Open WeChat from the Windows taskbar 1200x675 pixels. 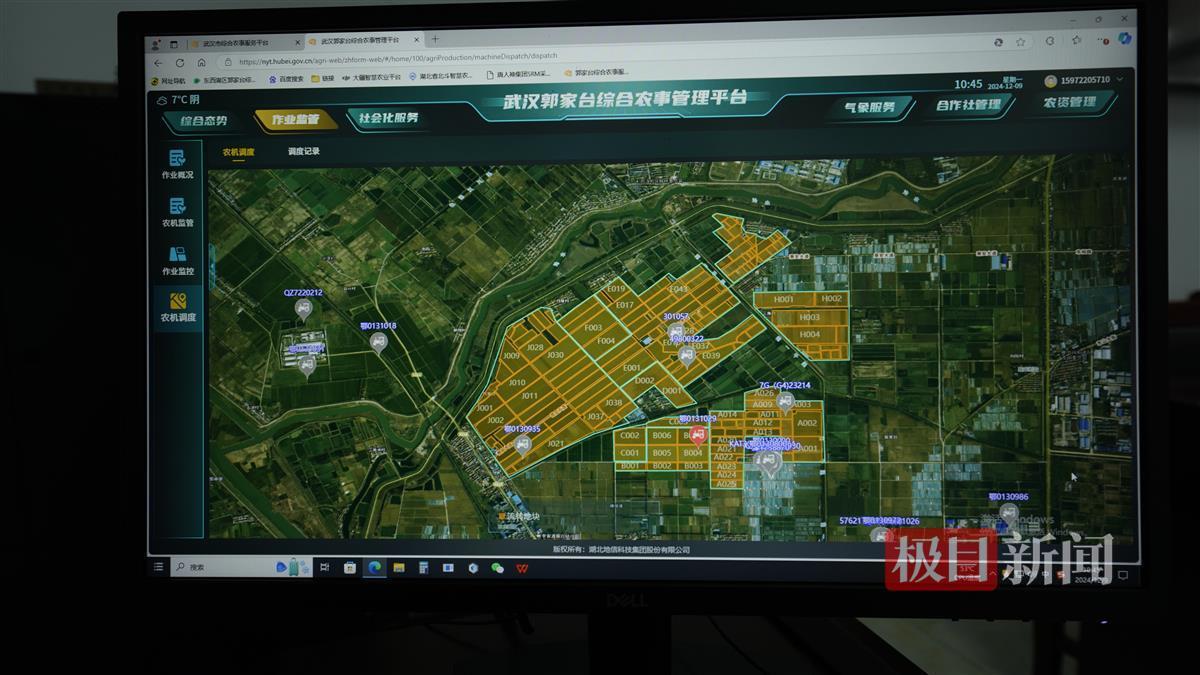coord(497,568)
